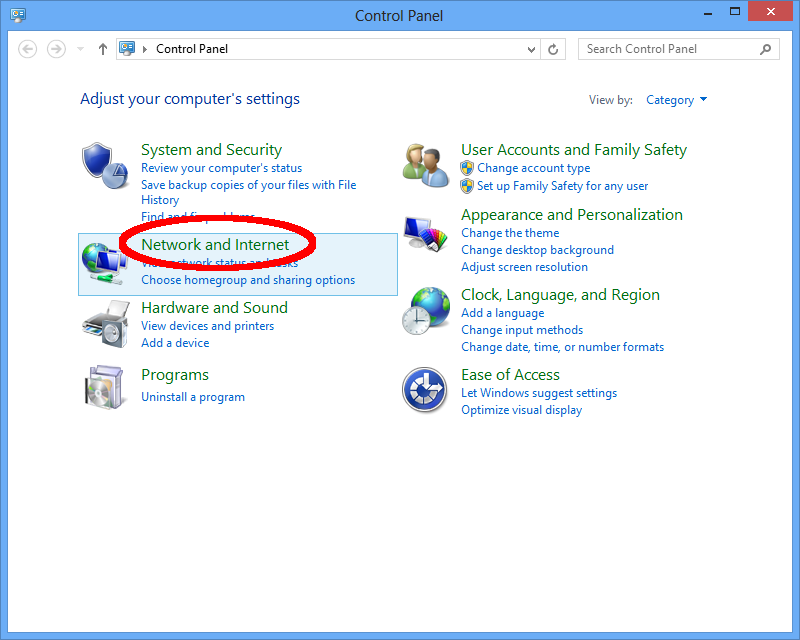Go back with the Back arrow
The height and width of the screenshot is (640, 800).
coord(28,49)
